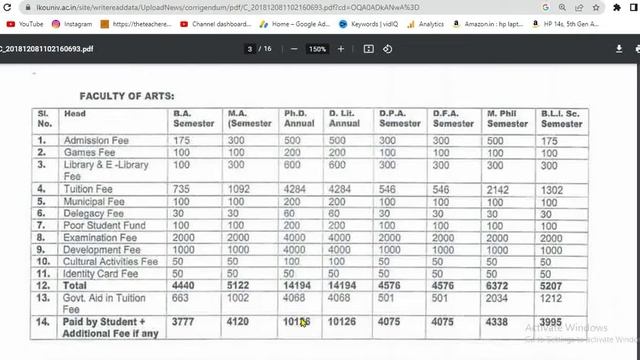640x360 pixels.
Task: Zoom out the PDF with minus button
Action: coord(294,49)
